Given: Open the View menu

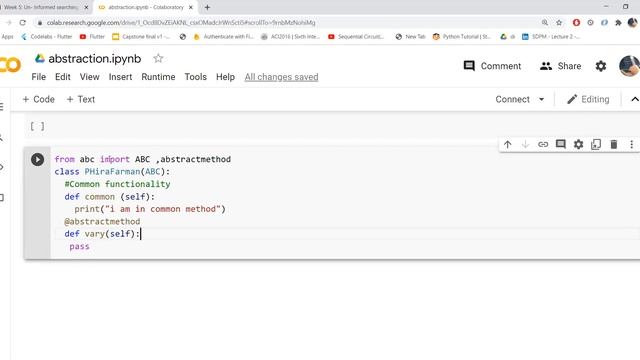Looking at the screenshot, I should coord(89,77).
